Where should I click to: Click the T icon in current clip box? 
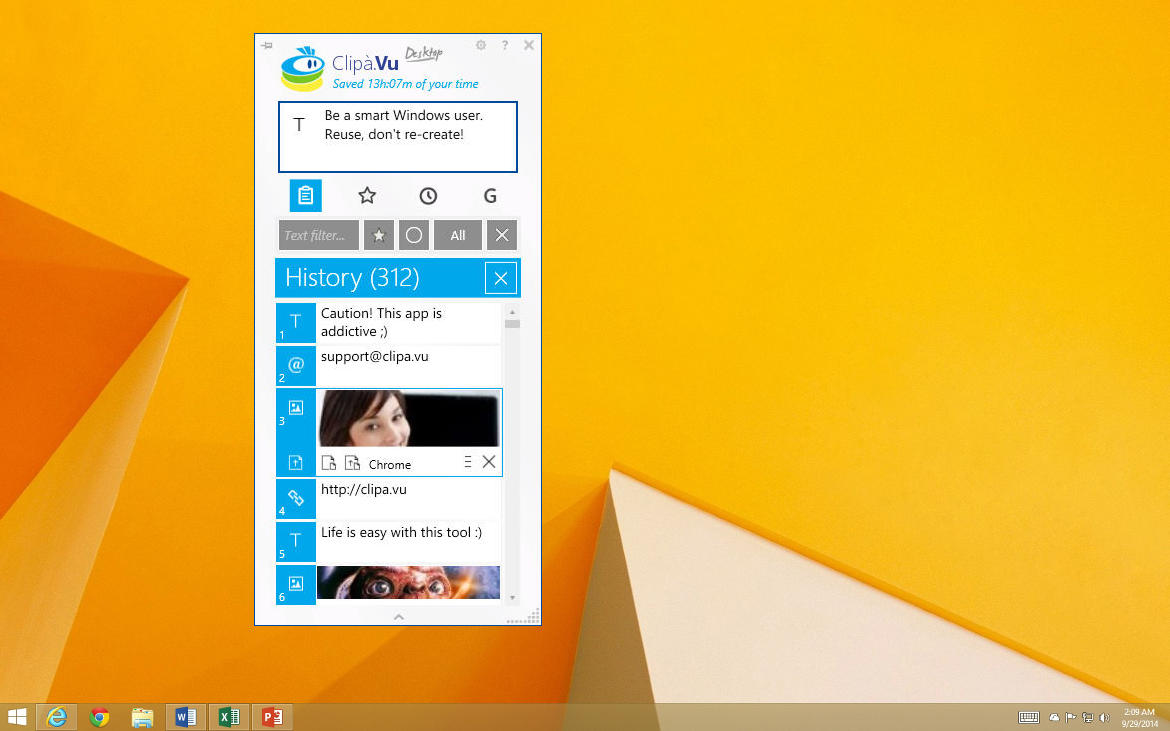[x=299, y=125]
